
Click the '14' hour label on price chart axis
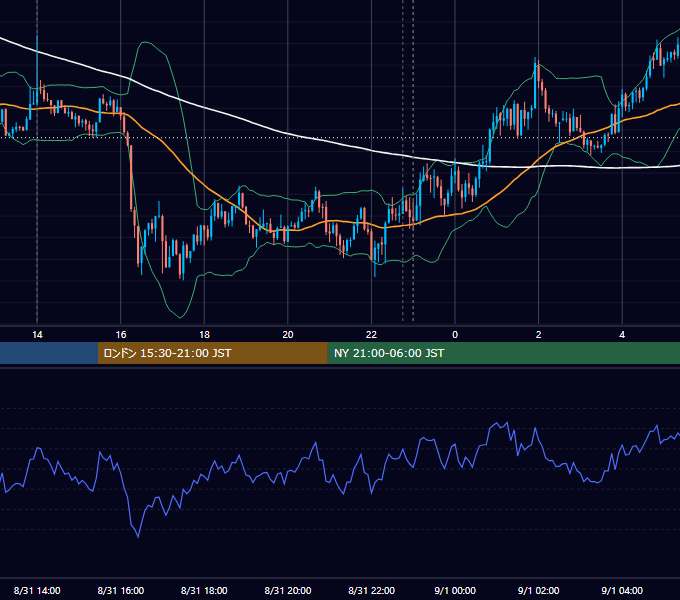click(x=37, y=335)
